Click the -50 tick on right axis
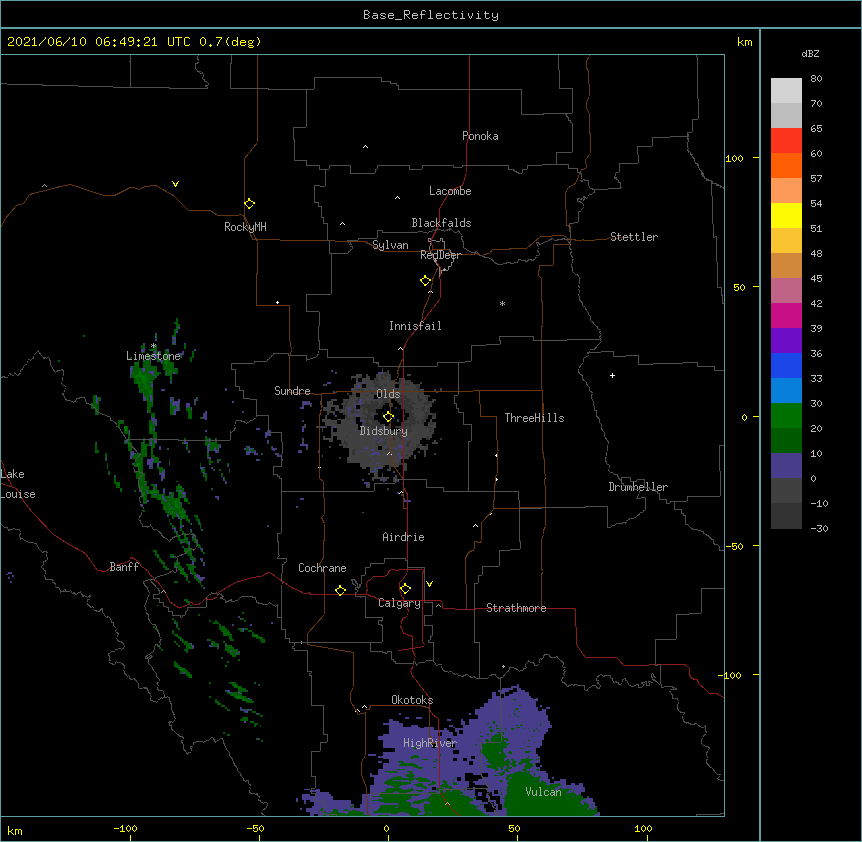This screenshot has width=862, height=842. (734, 546)
